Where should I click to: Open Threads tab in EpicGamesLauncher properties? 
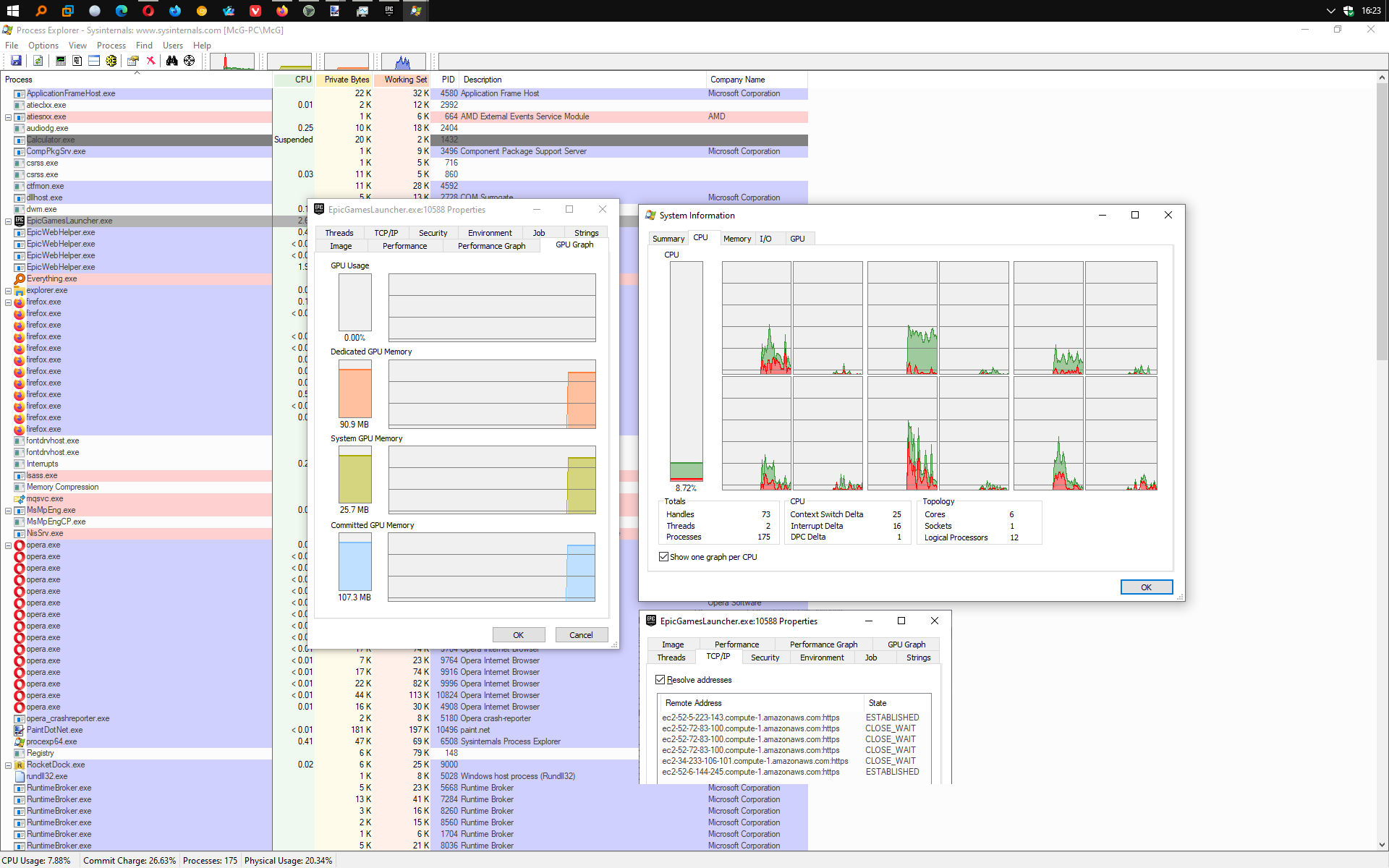(339, 233)
